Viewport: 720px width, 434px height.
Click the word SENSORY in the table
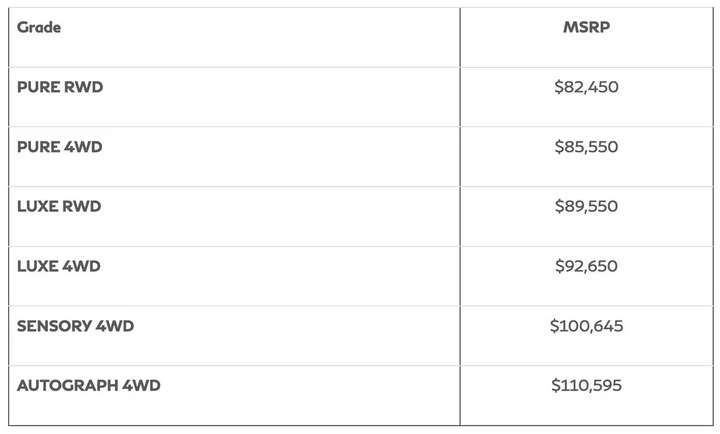tap(54, 326)
